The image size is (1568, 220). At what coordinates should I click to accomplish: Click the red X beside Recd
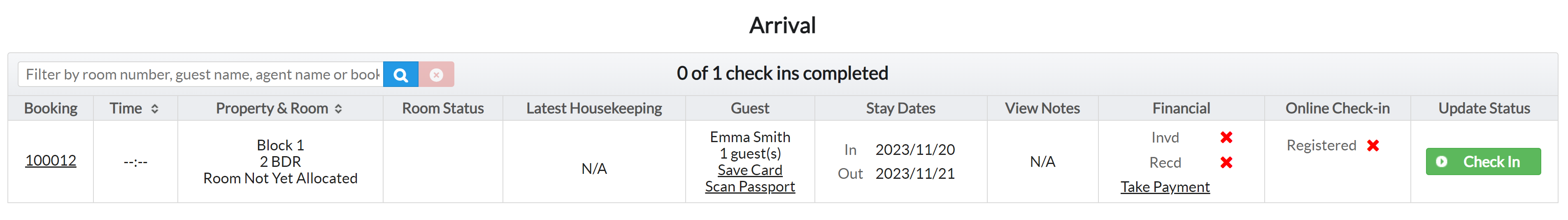pos(1226,163)
